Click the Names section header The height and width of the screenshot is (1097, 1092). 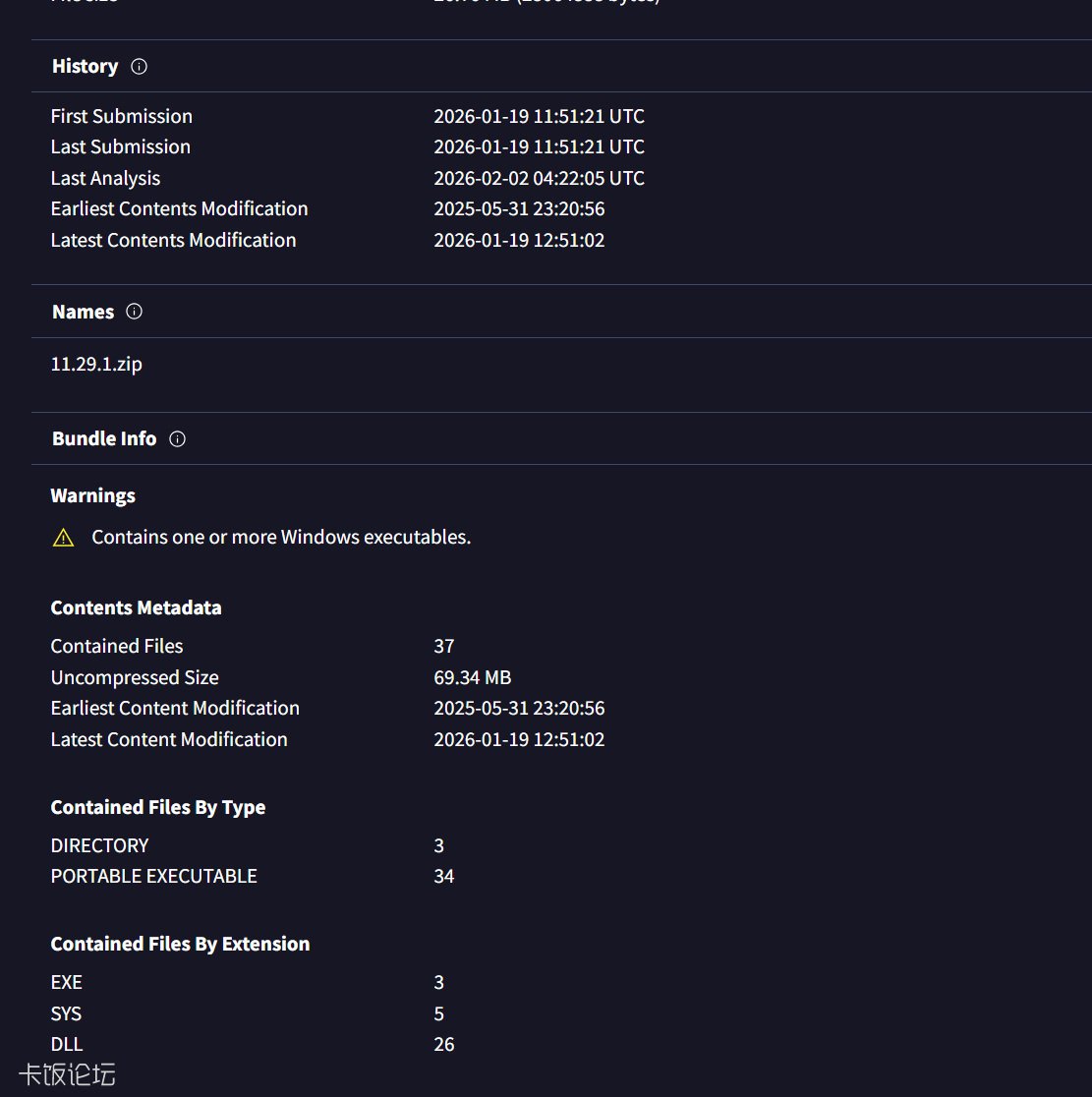click(83, 311)
